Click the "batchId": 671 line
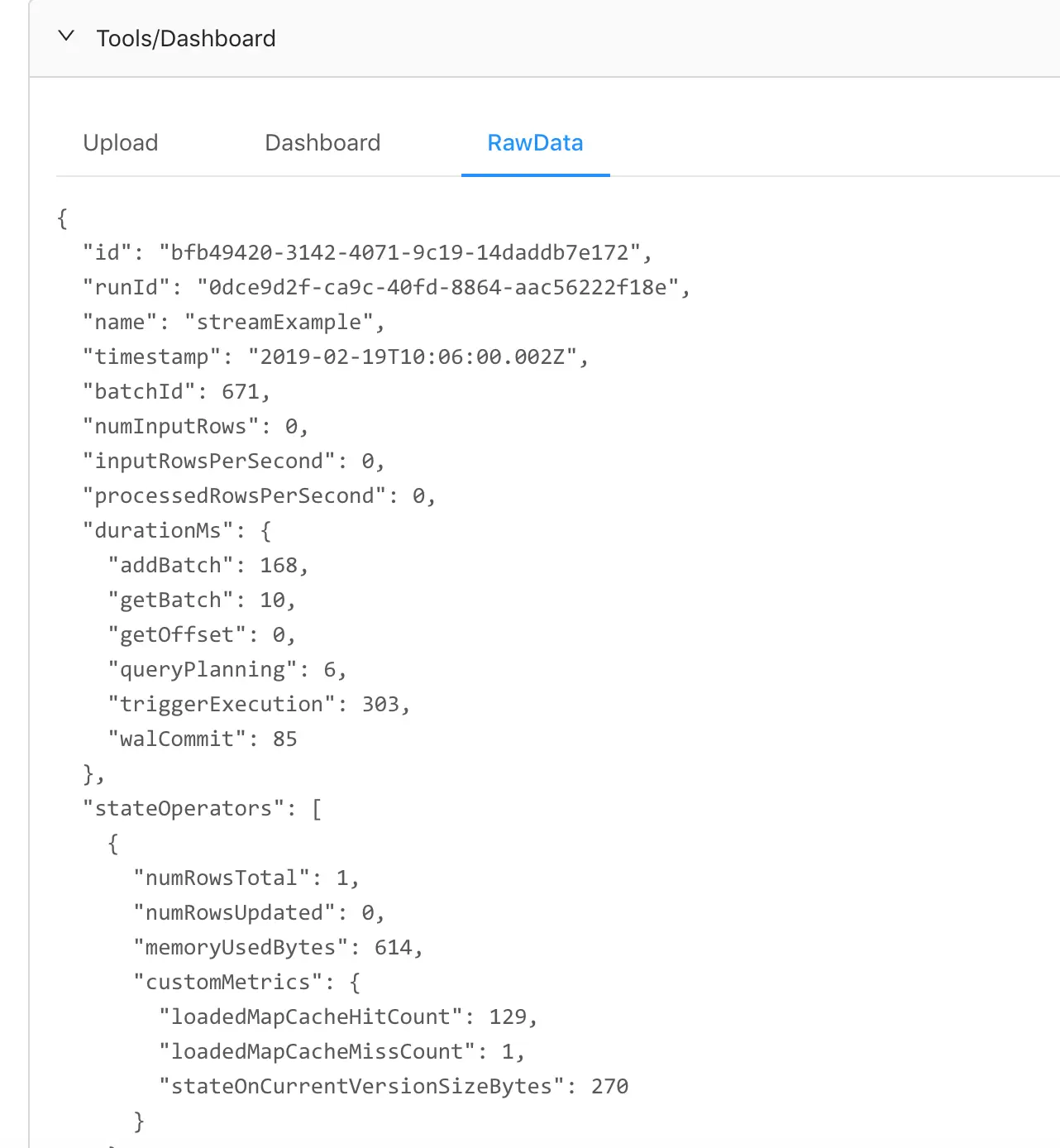1060x1148 pixels. [x=176, y=391]
